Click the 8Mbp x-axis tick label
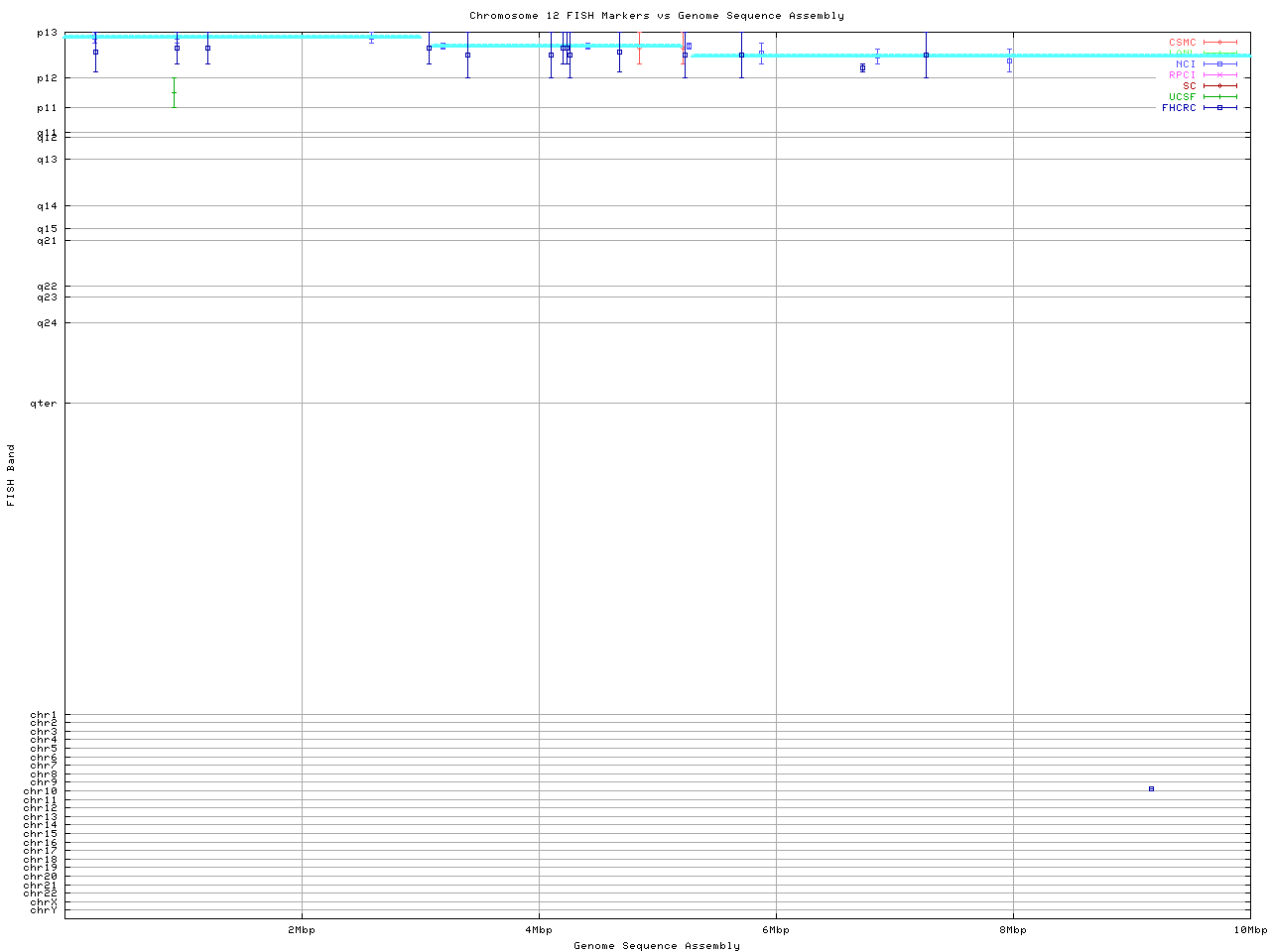This screenshot has height=952, width=1270. (1012, 930)
